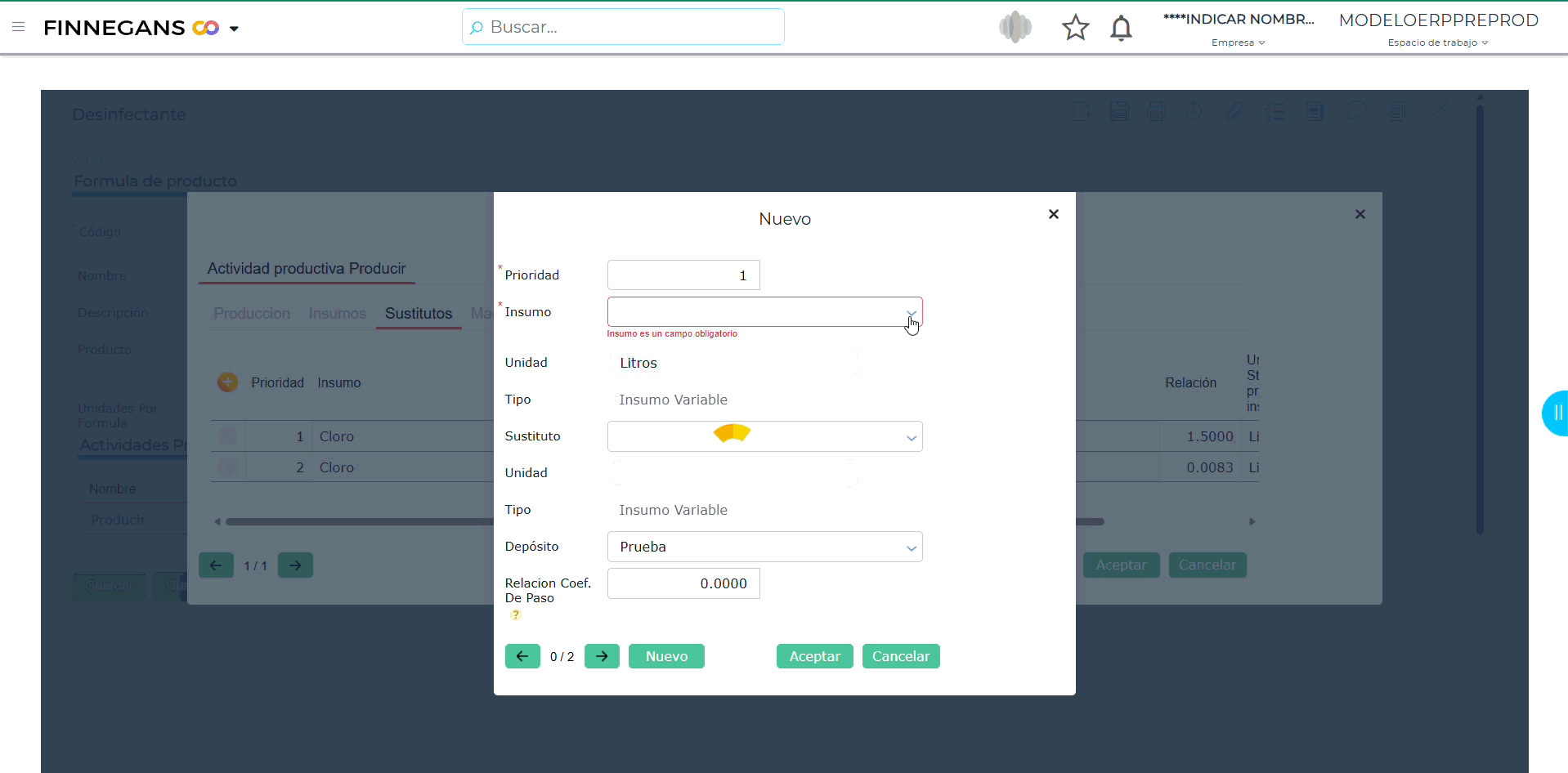Click the green Nuevo button
This screenshot has width=1568, height=773.
click(x=666, y=656)
